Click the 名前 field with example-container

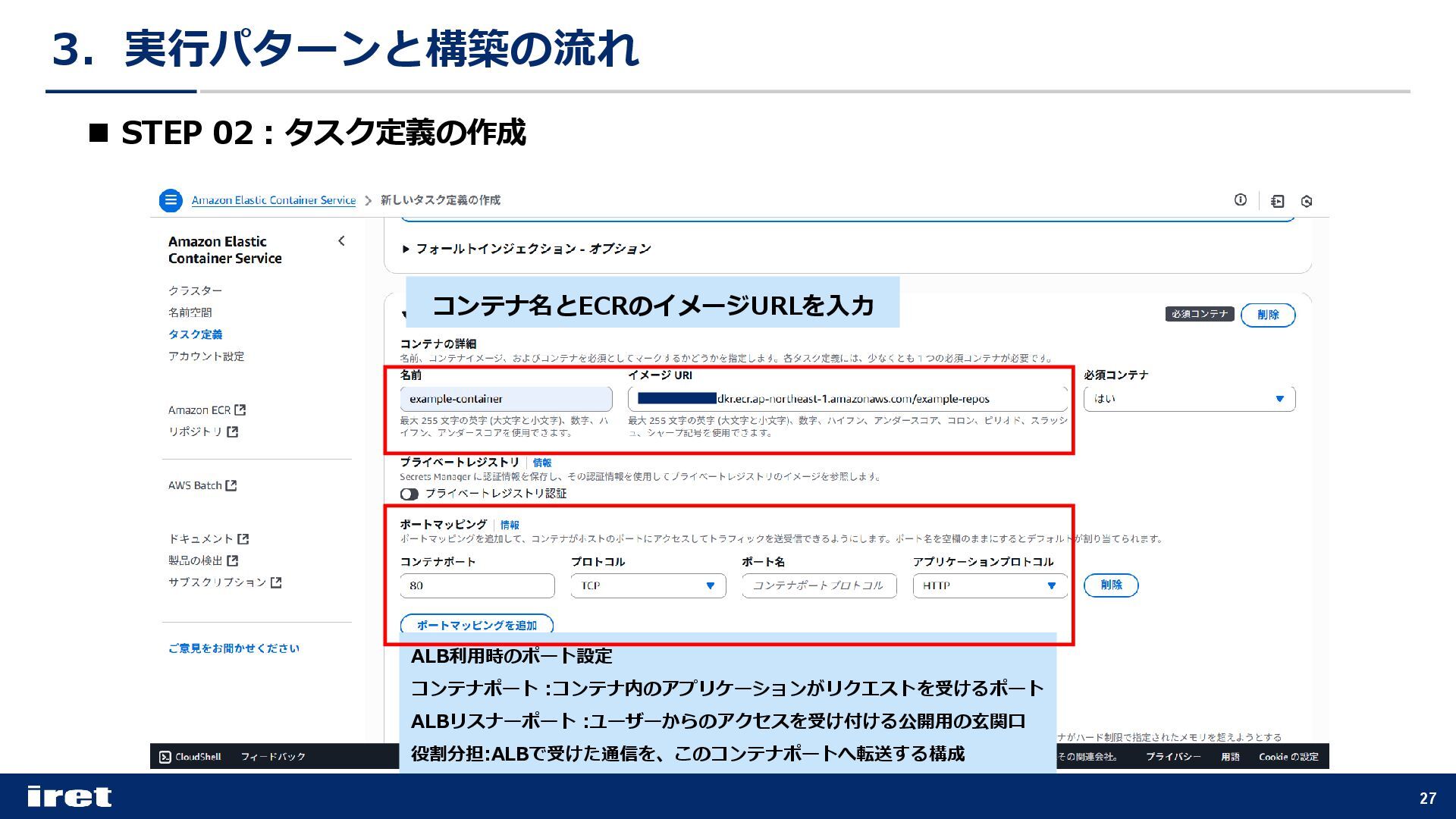[506, 399]
